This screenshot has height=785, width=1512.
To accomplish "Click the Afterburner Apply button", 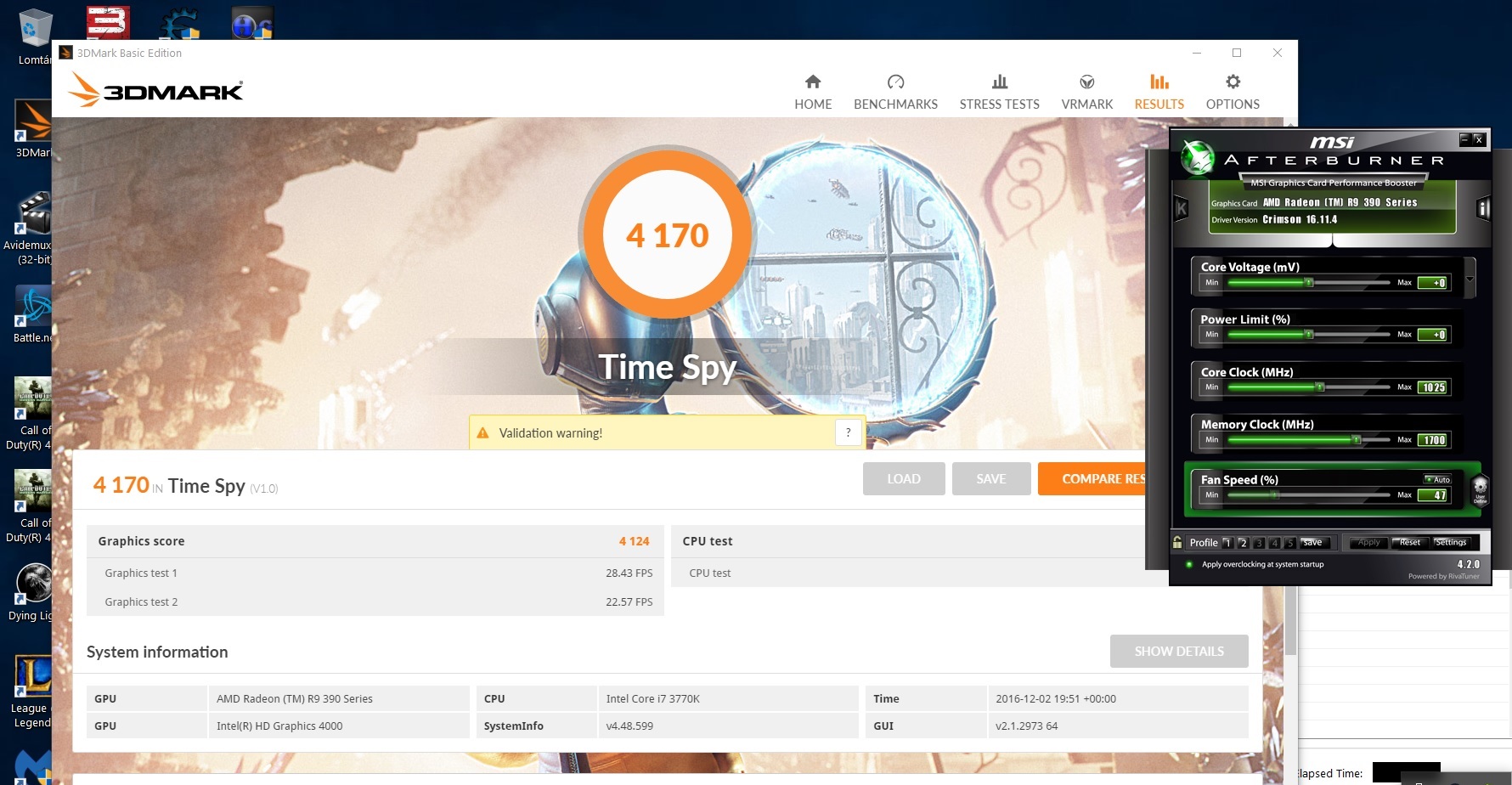I will pyautogui.click(x=1368, y=542).
